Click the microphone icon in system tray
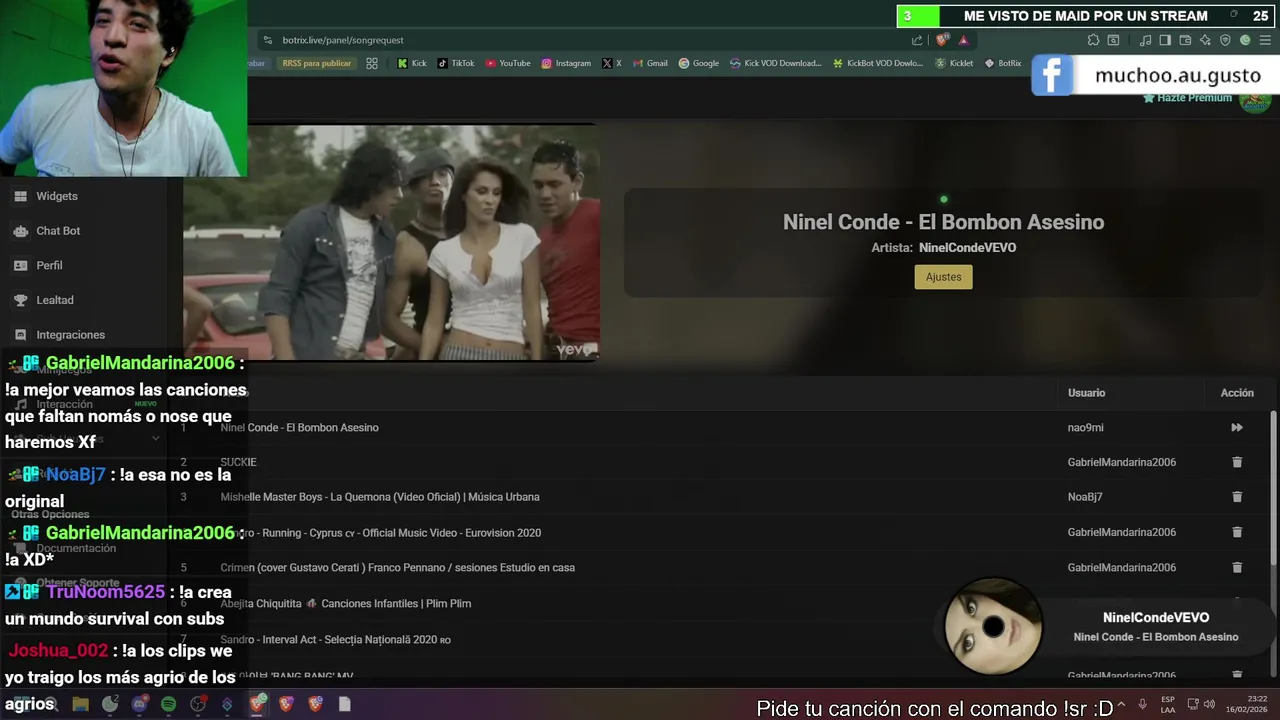The width and height of the screenshot is (1280, 720). (1142, 704)
